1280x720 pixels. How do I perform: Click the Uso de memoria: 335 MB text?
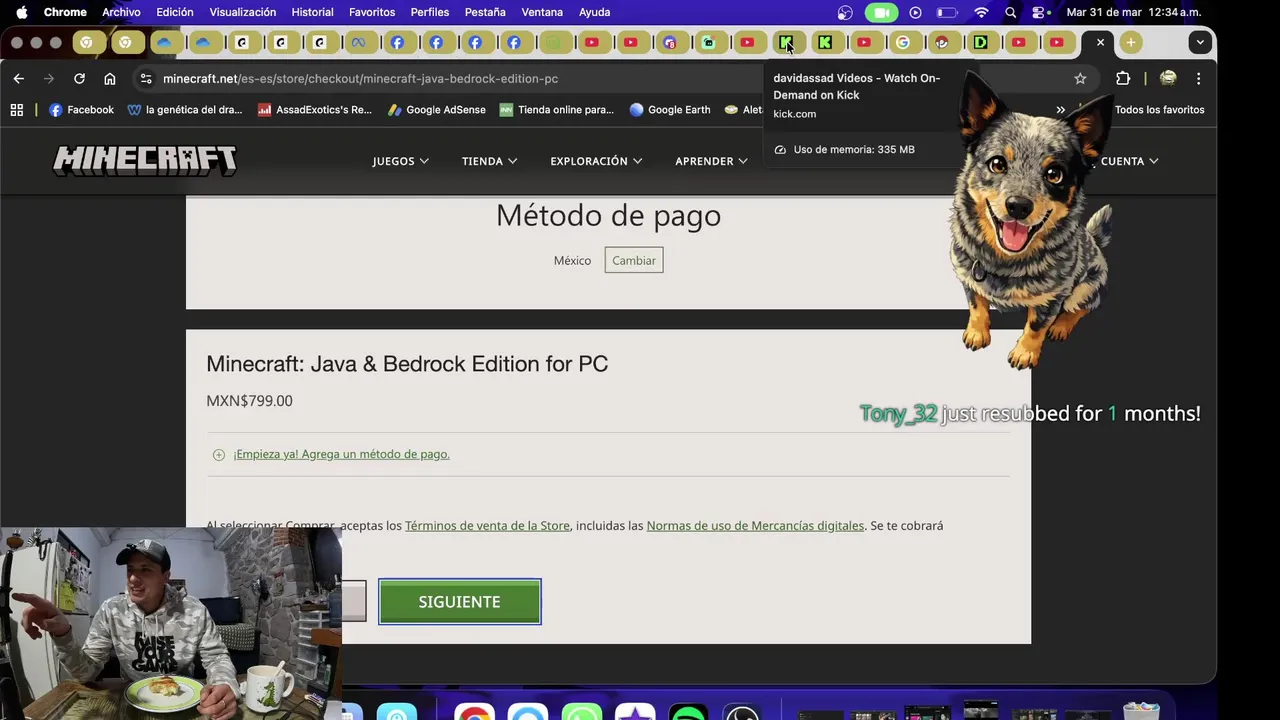[853, 149]
